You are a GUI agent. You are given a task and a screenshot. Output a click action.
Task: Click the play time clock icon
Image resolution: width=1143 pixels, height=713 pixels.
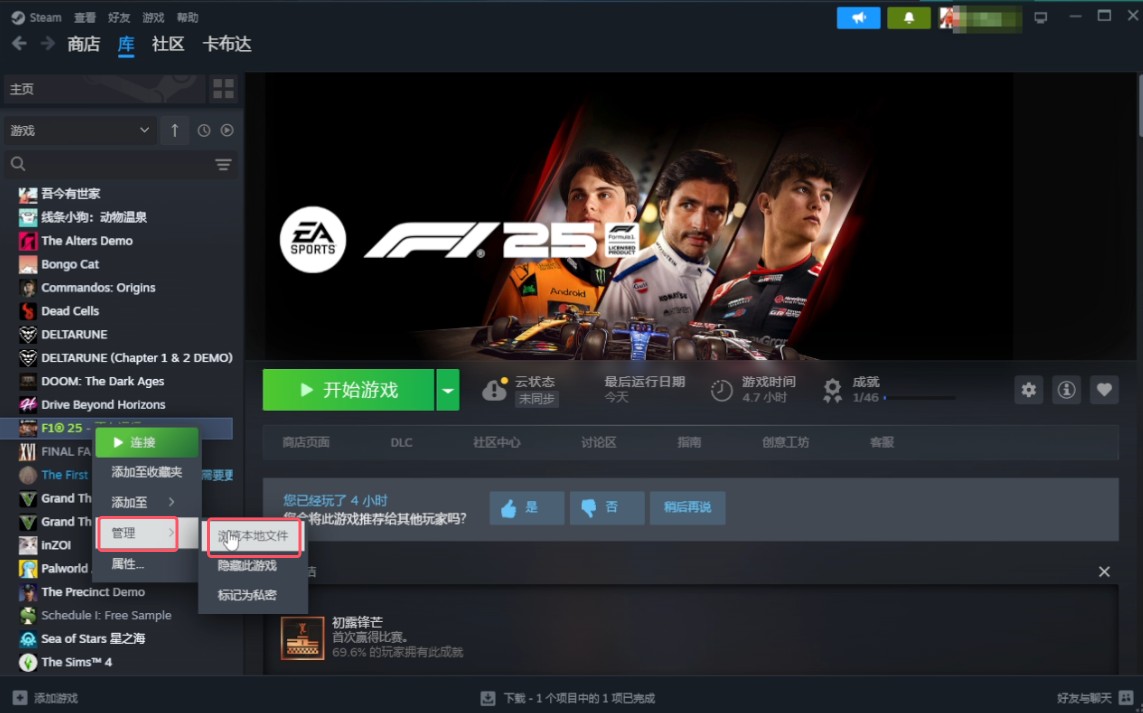721,390
